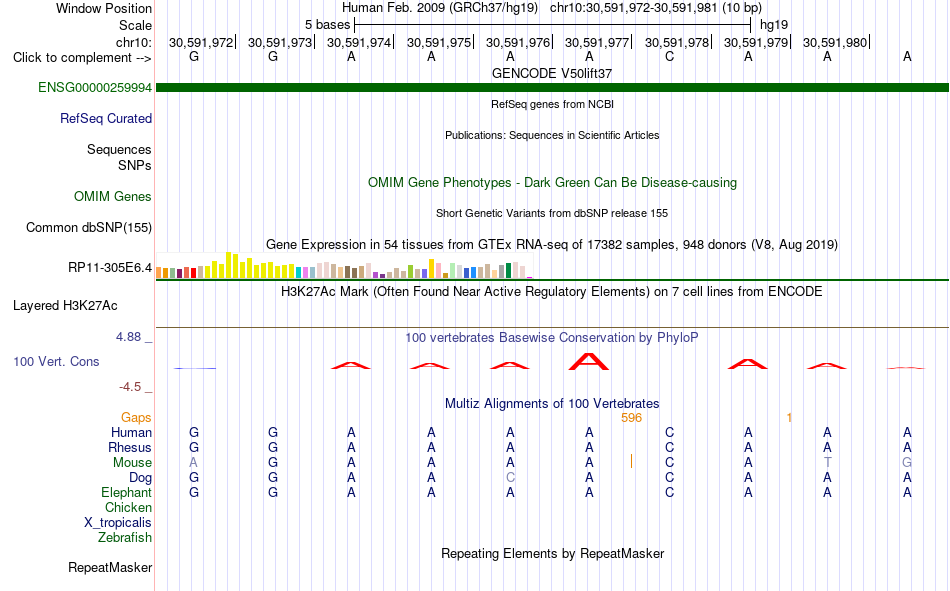Click the -4.5 PhyloP scale value
950x591 pixels.
pyautogui.click(x=130, y=387)
